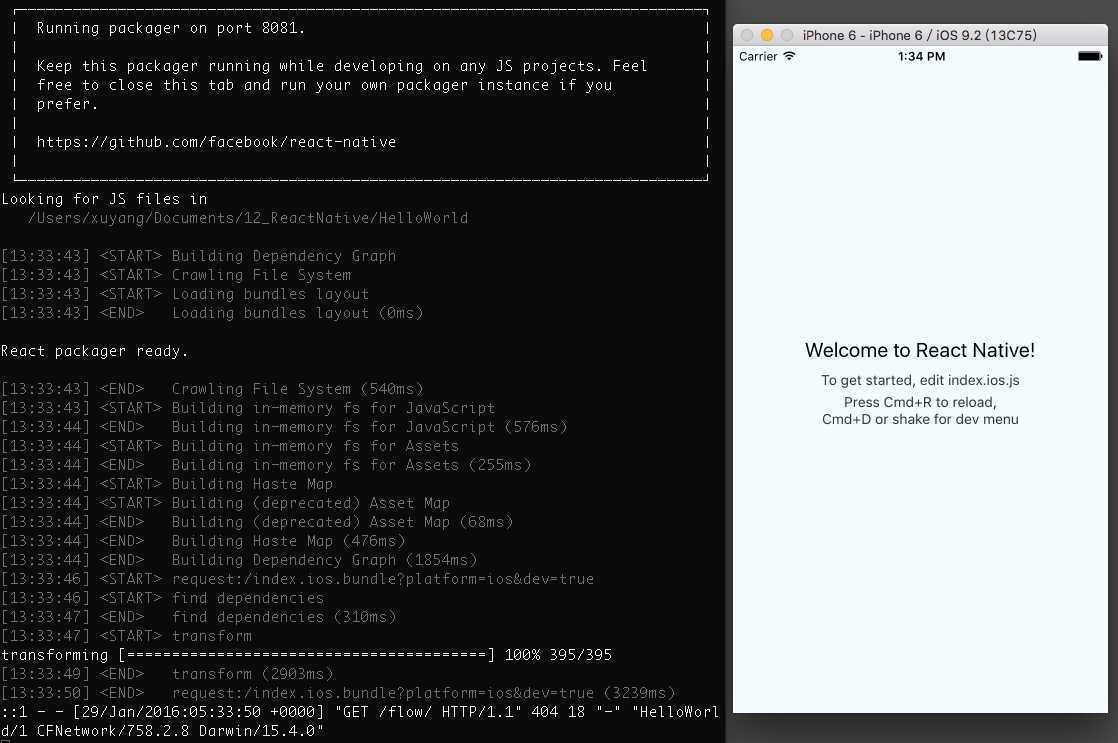Click the START request index.ios.bundle log line
This screenshot has width=1118, height=743.
(x=298, y=579)
